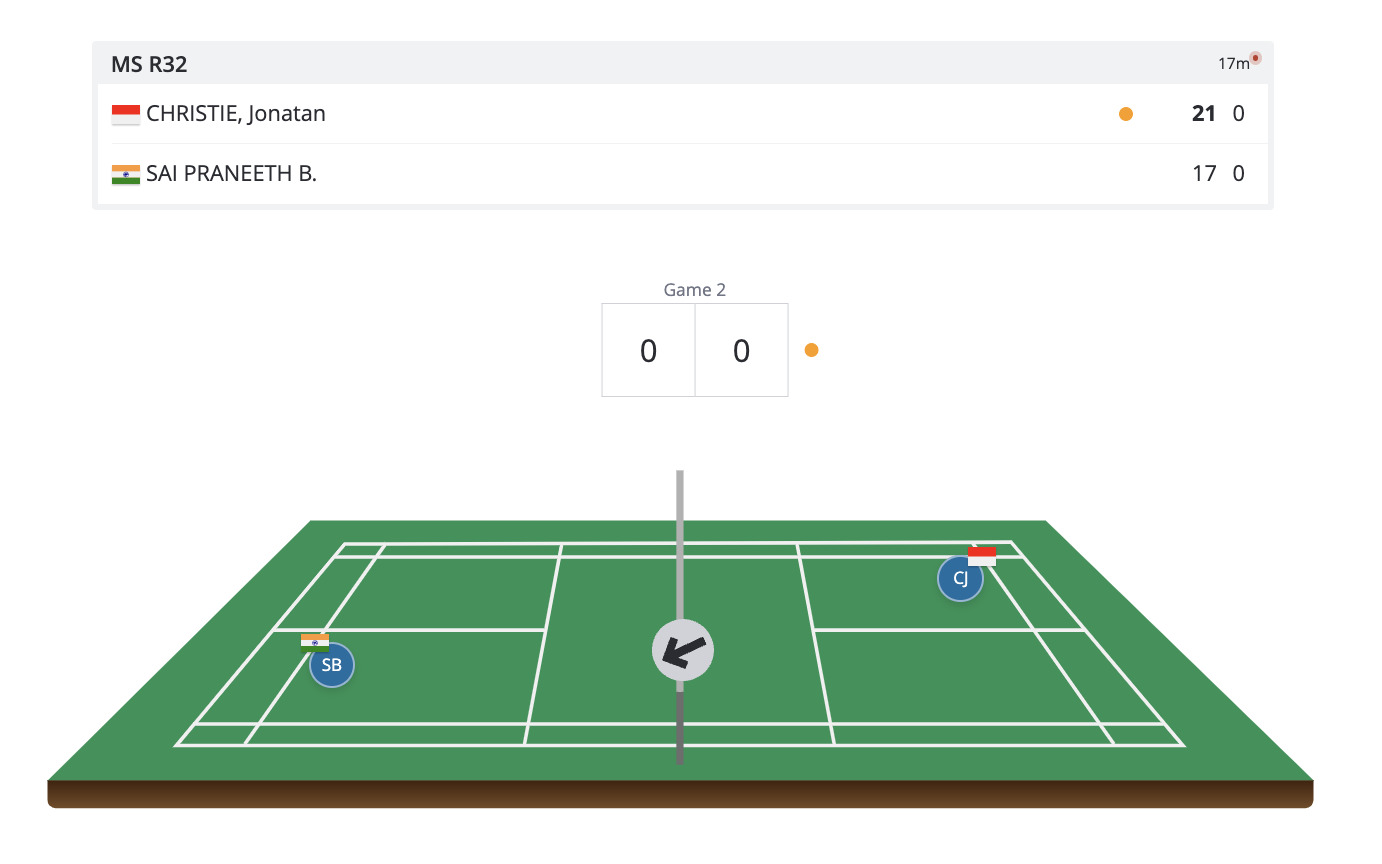Click Sai Praneeth's first game score of 17
This screenshot has width=1382, height=864.
[1204, 174]
